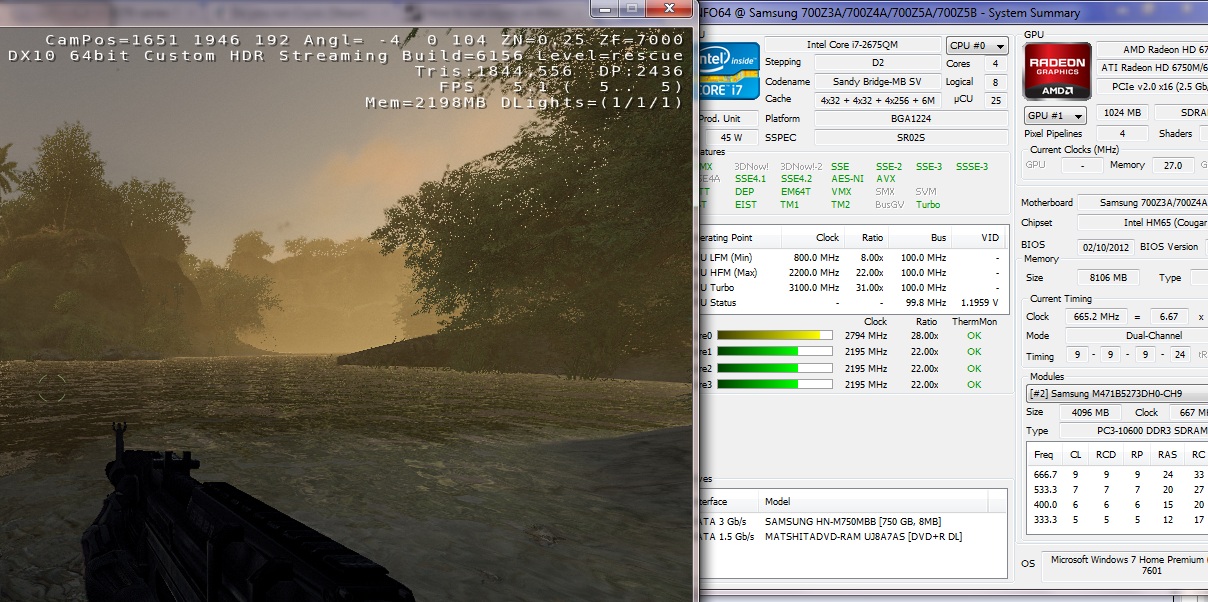The height and width of the screenshot is (602, 1208).
Task: Click the 28.00x core ratio value
Action: click(x=924, y=336)
